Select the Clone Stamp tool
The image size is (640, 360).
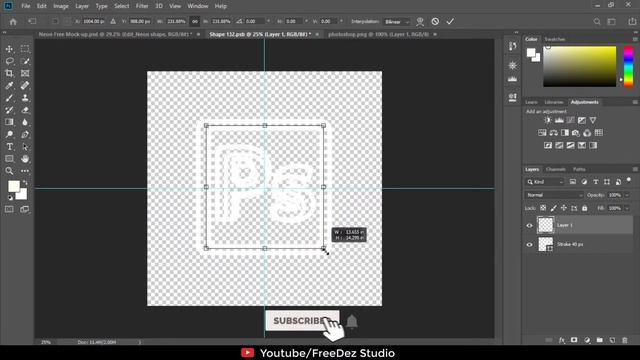[x=25, y=98]
